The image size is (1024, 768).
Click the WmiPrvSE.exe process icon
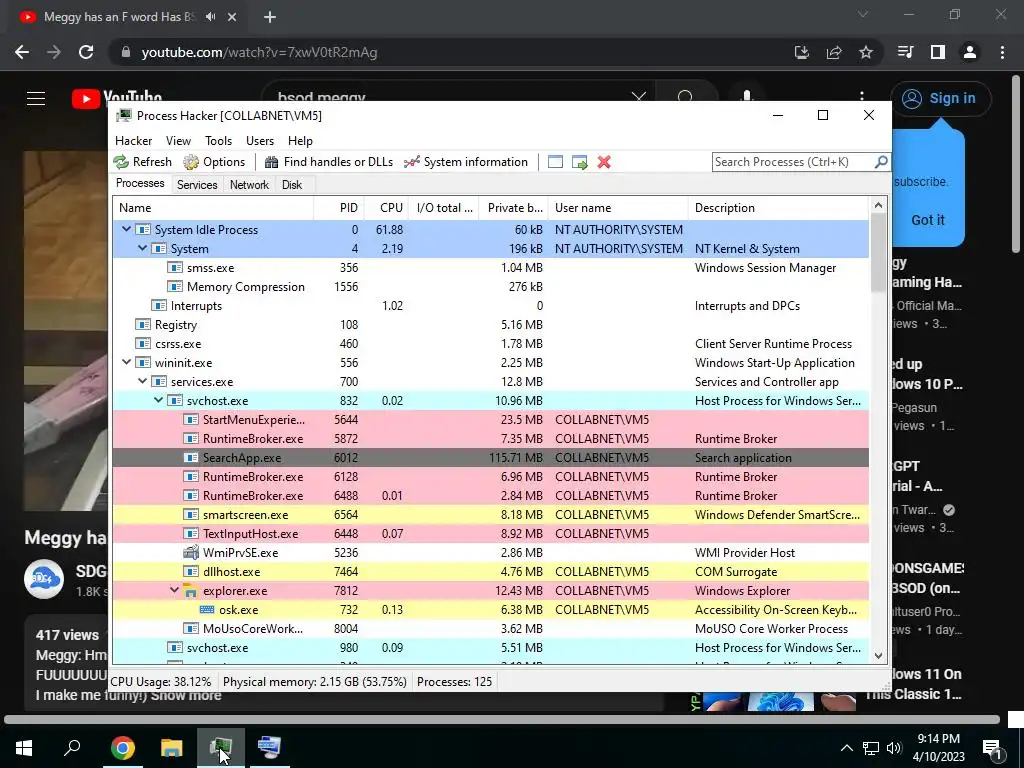click(191, 552)
